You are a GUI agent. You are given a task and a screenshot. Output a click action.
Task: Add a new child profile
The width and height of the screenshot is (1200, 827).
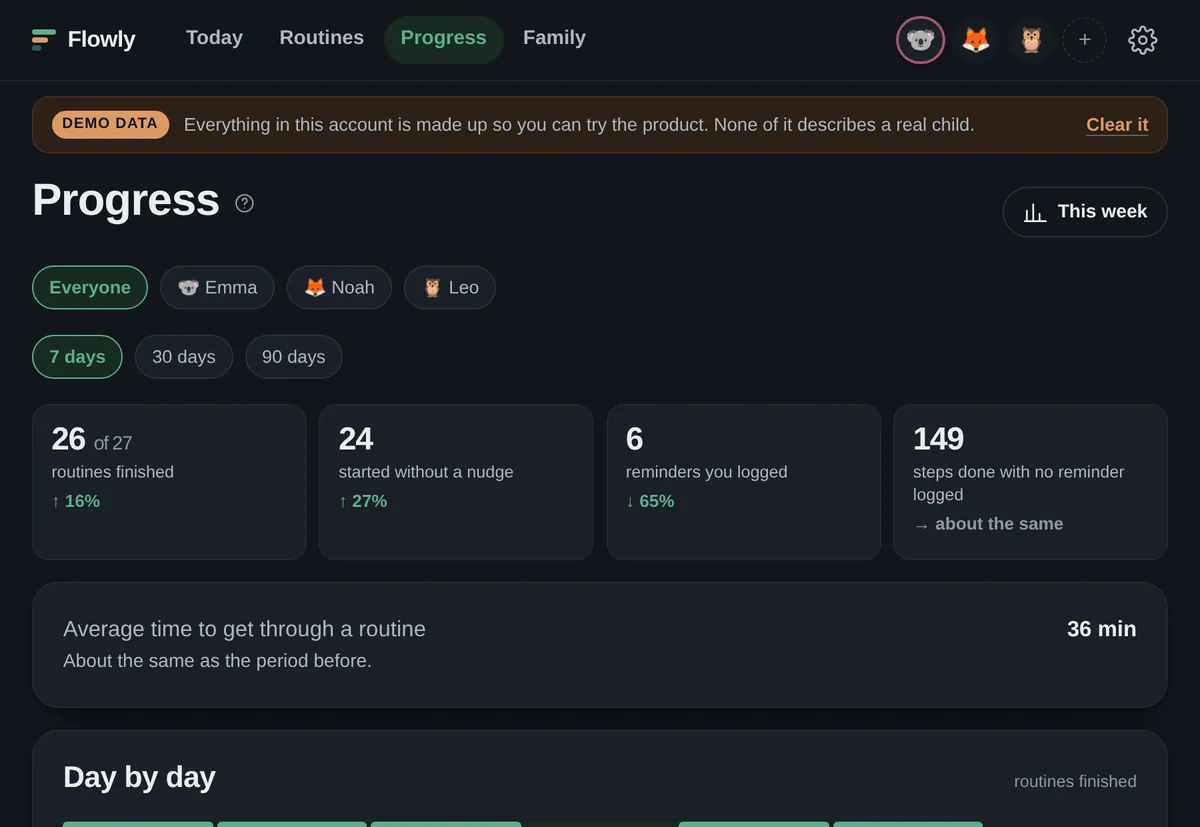(x=1085, y=40)
